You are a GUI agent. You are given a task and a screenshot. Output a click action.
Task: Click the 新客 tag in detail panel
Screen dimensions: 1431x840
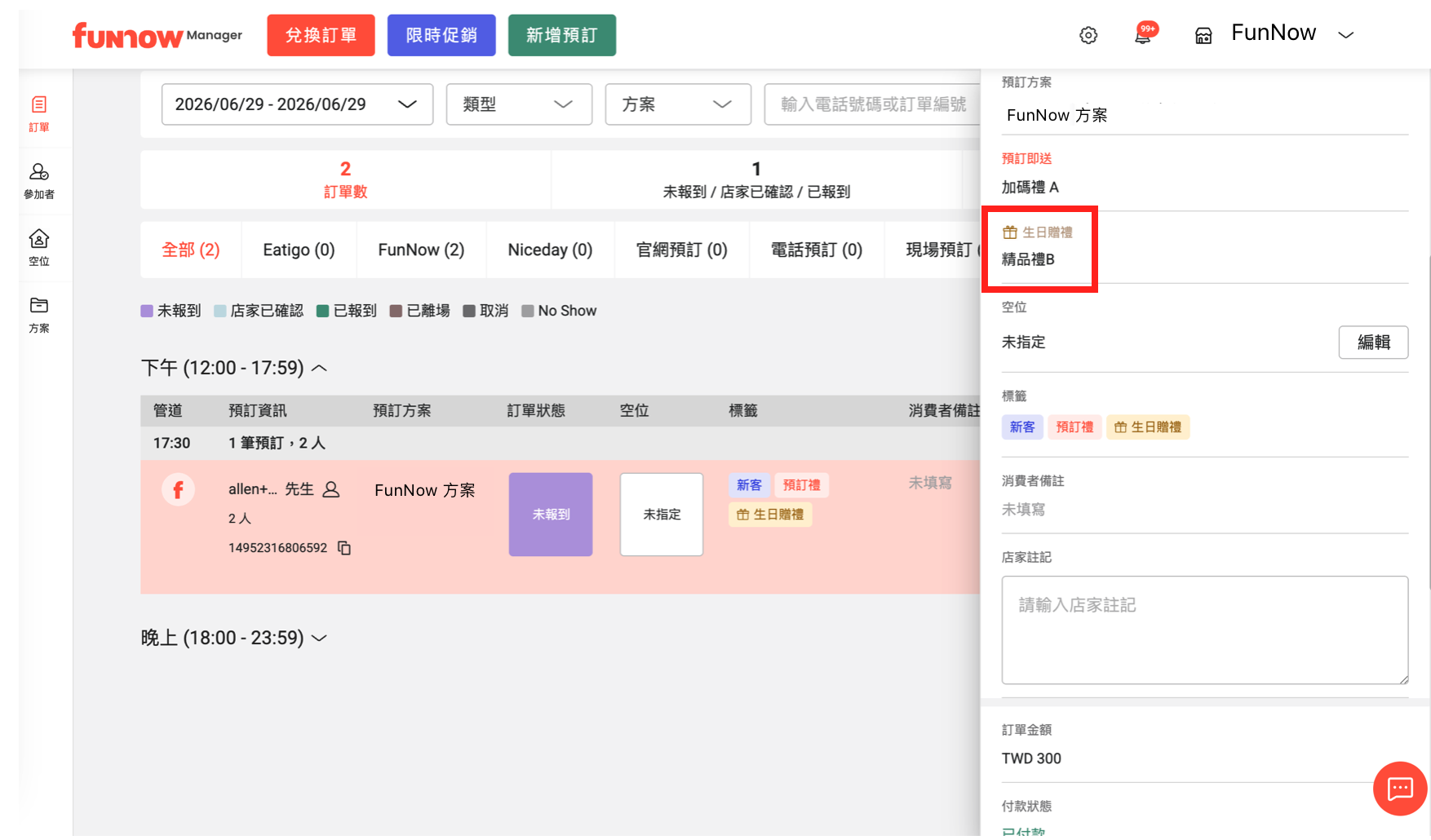click(1022, 427)
